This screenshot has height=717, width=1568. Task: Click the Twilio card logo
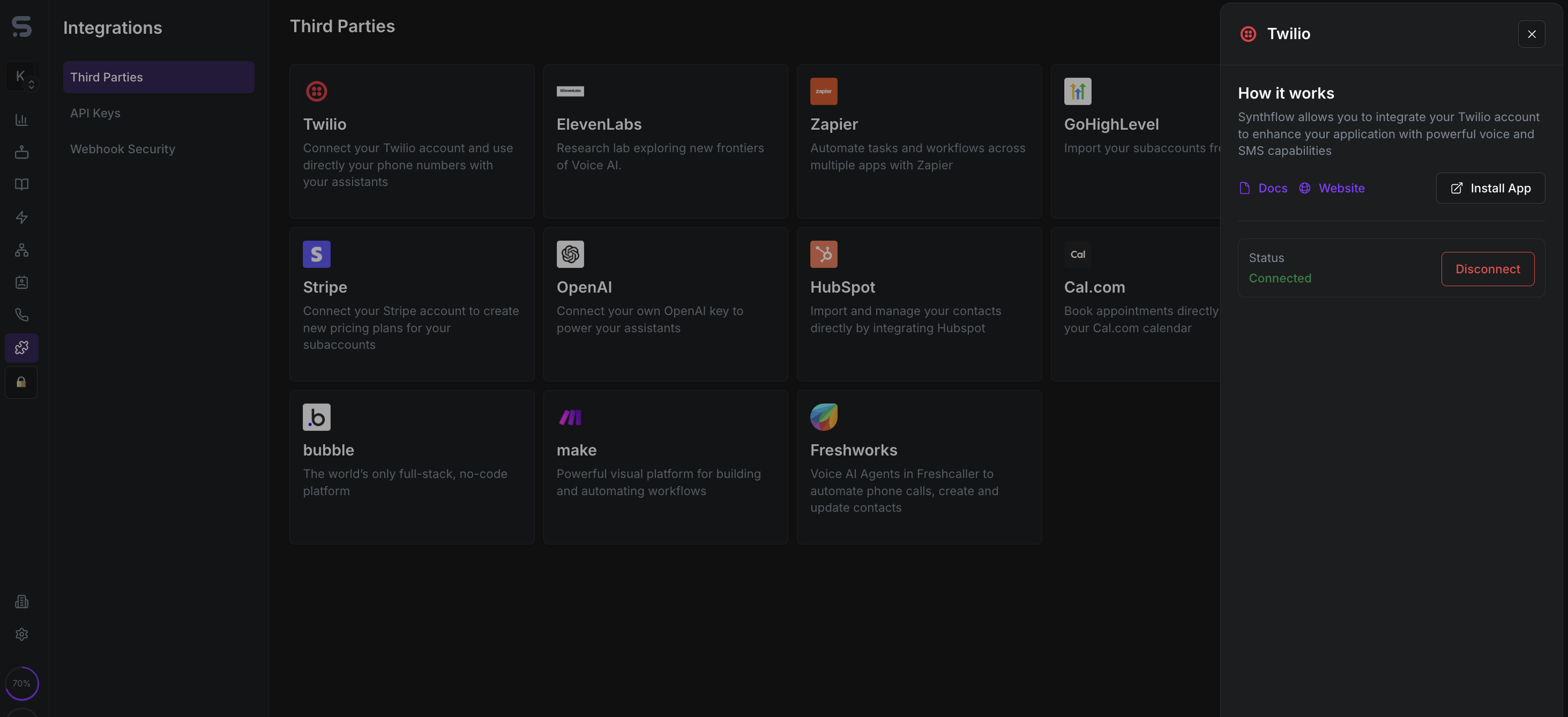coord(317,91)
